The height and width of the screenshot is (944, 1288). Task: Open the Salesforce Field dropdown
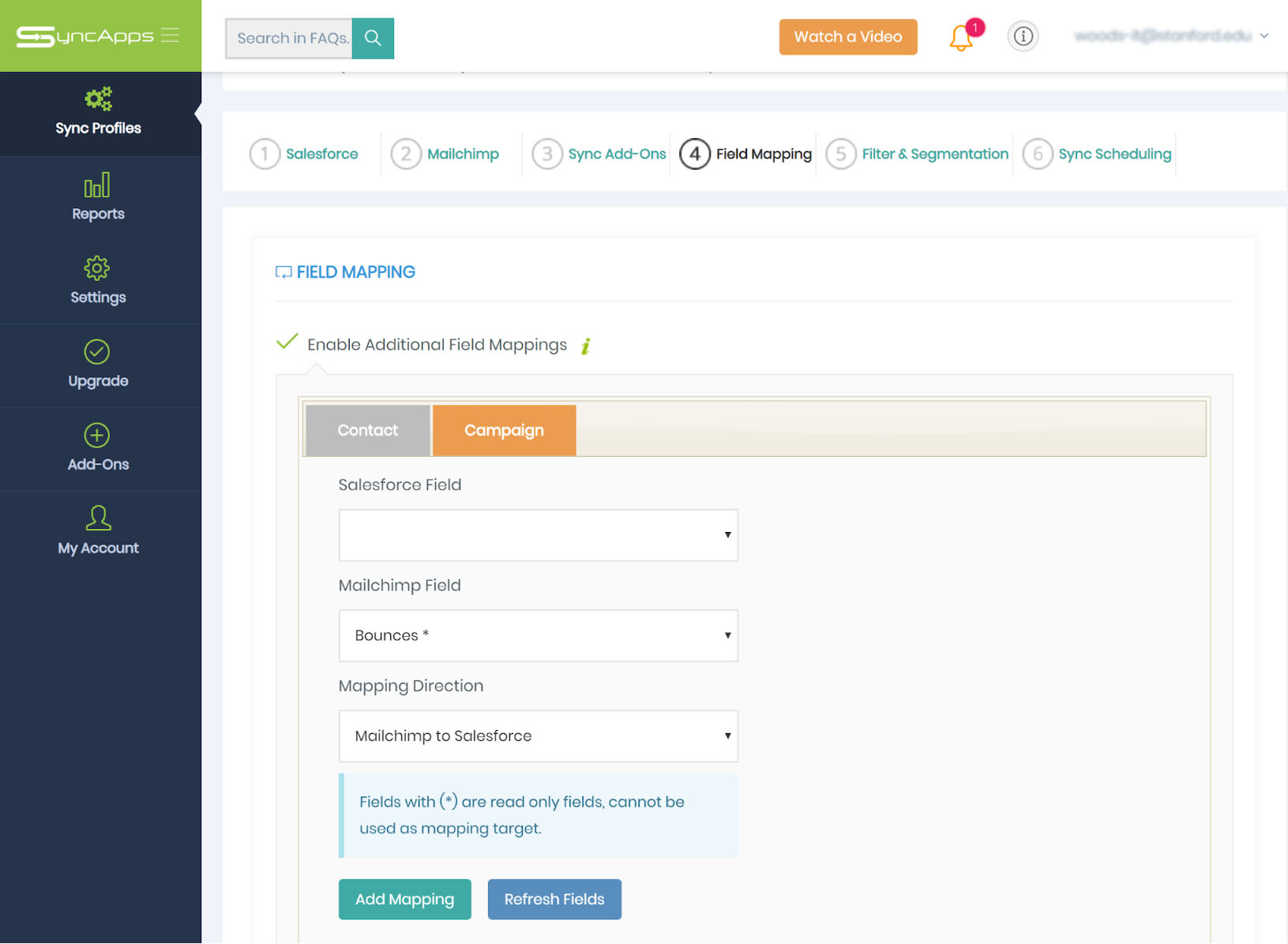[x=539, y=535]
